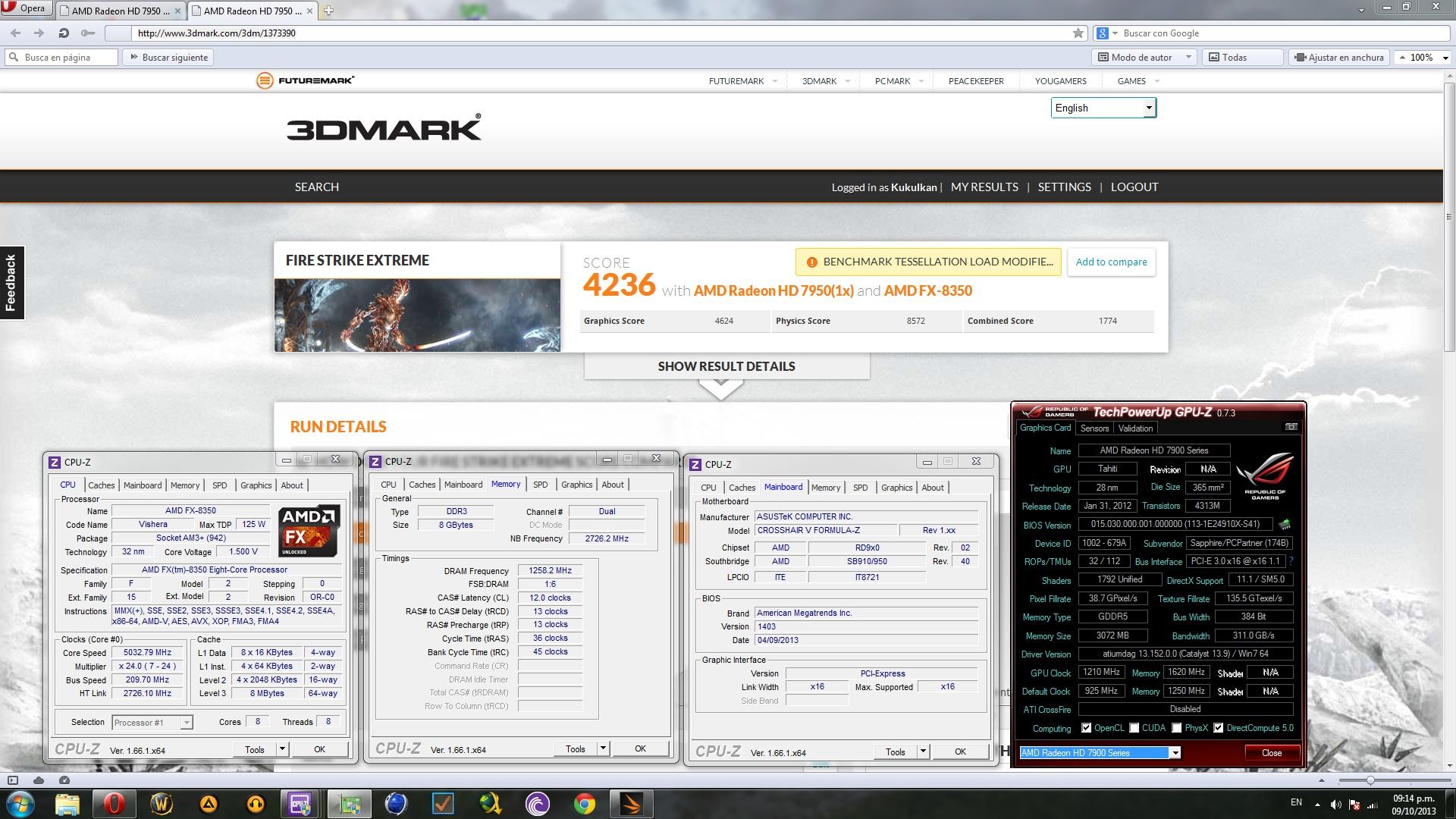Click the LOGOUT link
1456x819 pixels.
pyautogui.click(x=1134, y=187)
